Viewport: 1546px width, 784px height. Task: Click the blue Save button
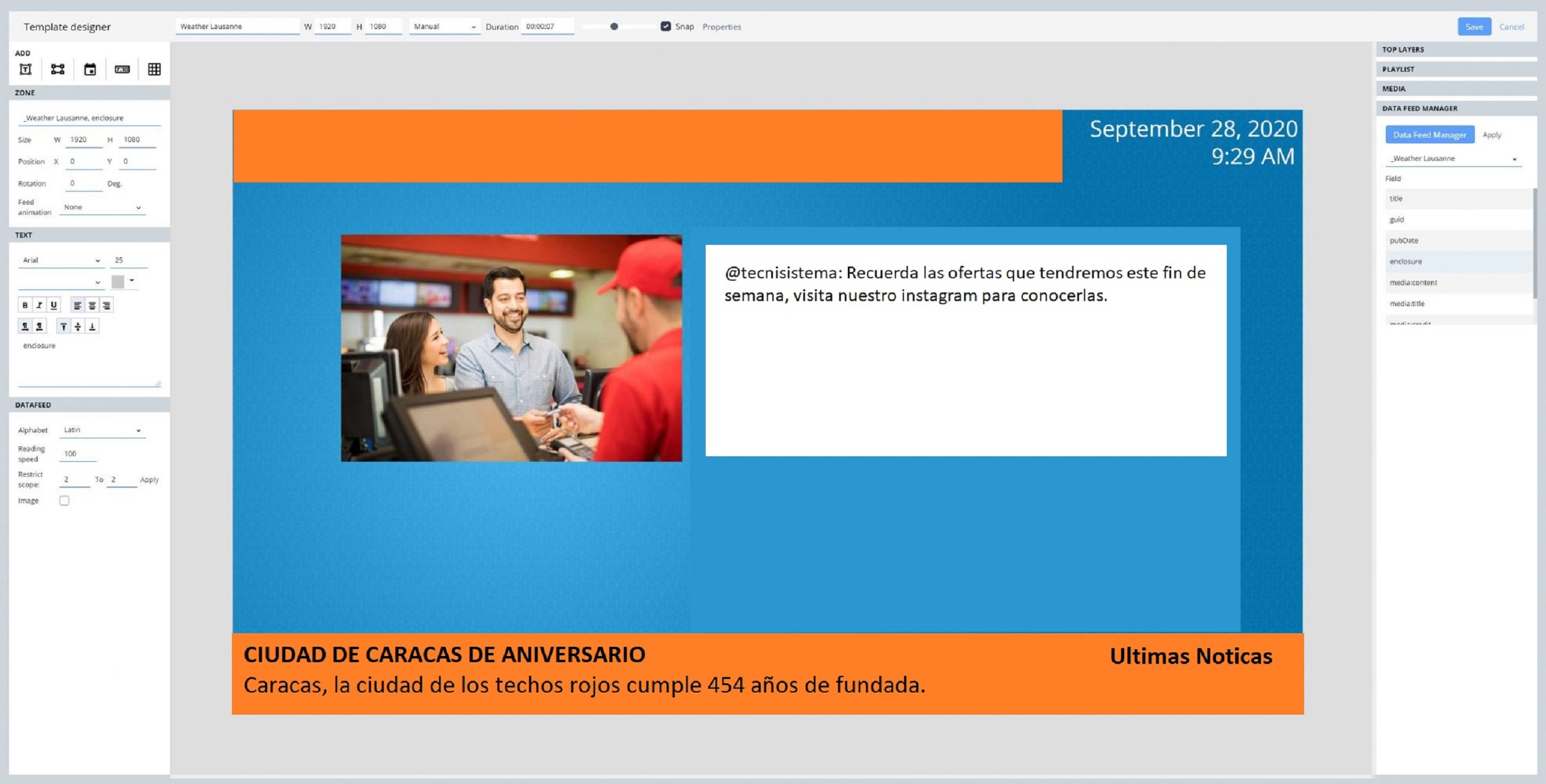coord(1474,27)
